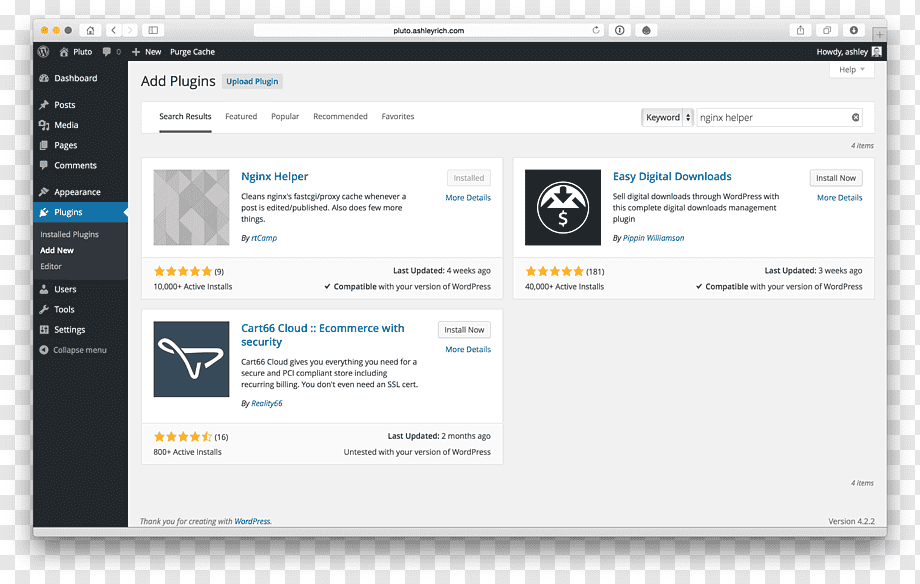Click the plugin search input field

click(773, 117)
